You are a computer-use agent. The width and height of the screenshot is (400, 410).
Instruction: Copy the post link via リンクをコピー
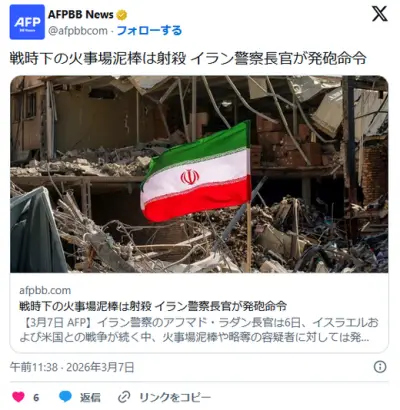[x=175, y=397]
